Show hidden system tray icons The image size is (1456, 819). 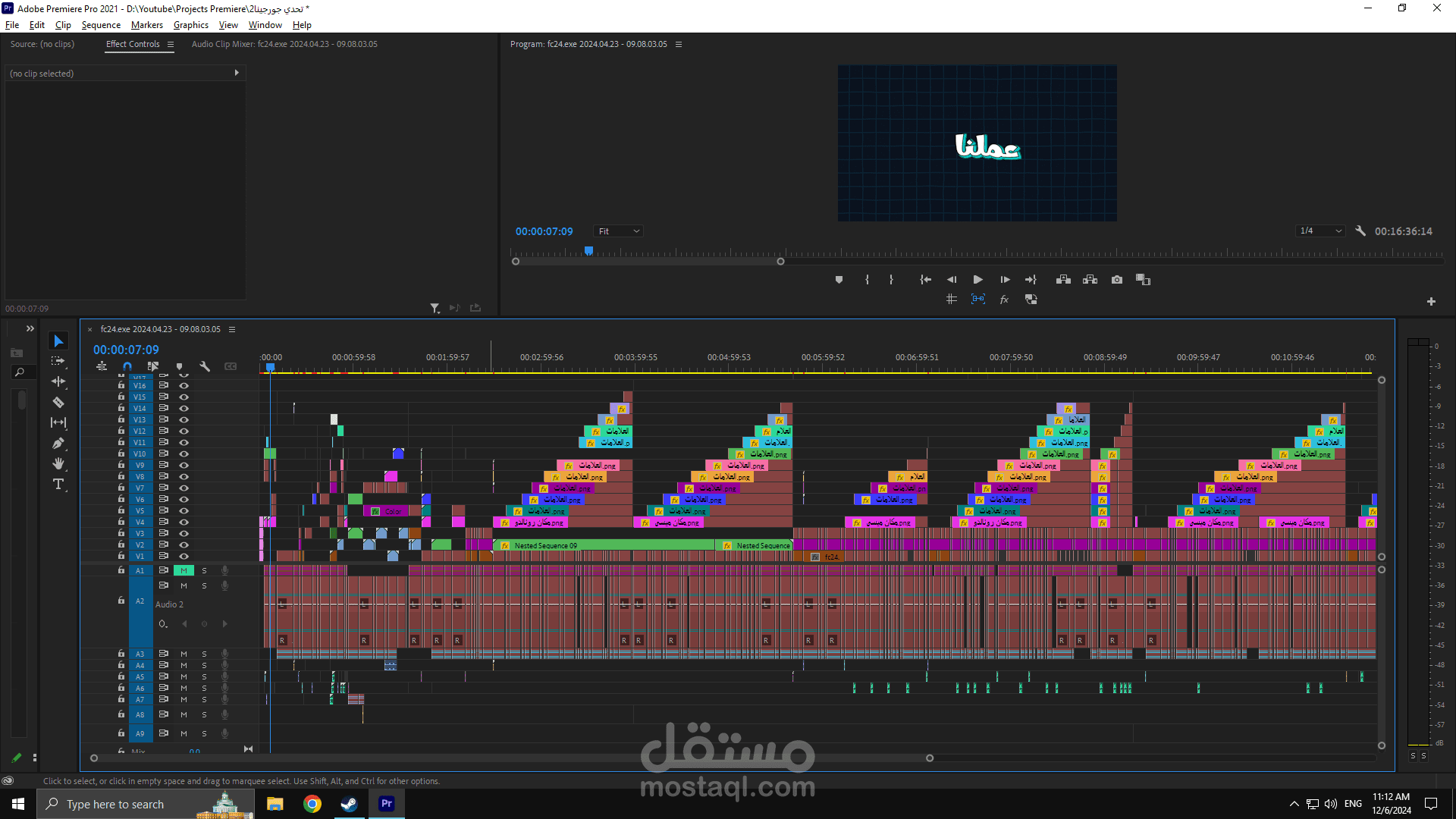click(1294, 804)
